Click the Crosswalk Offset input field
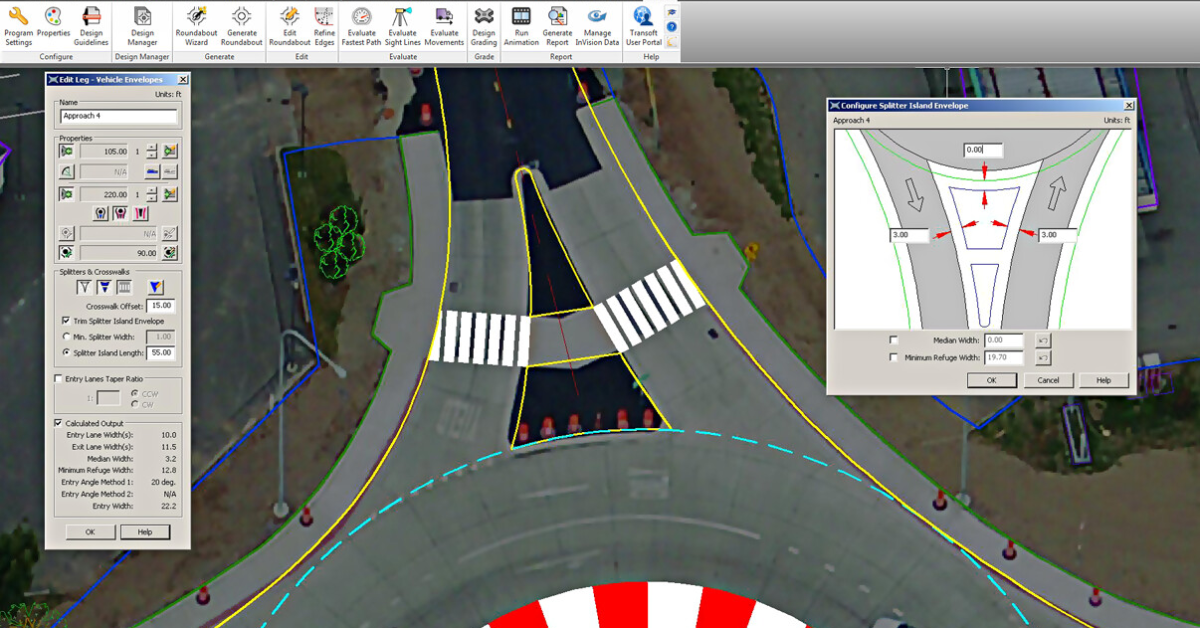1200x628 pixels. pyautogui.click(x=160, y=305)
